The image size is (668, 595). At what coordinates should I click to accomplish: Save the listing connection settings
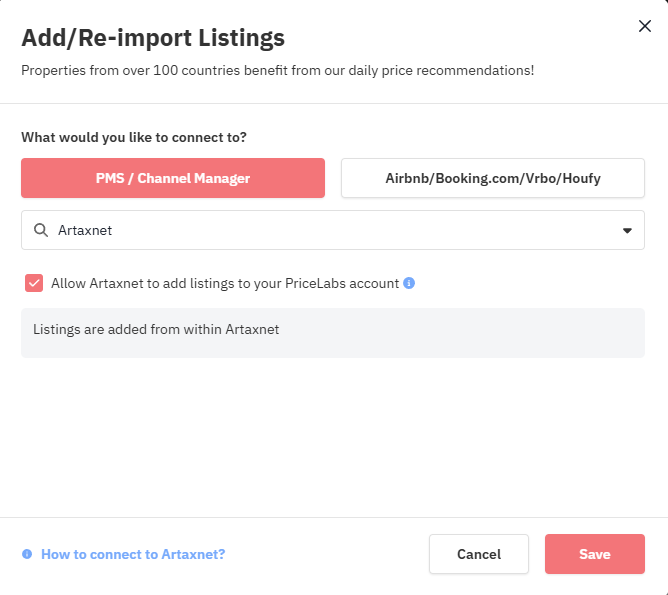[595, 554]
